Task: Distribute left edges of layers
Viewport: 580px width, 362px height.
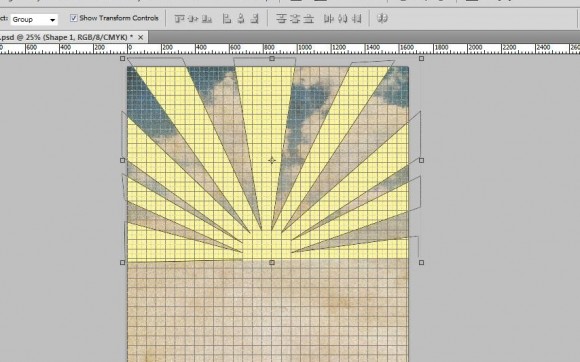Action: coord(328,18)
